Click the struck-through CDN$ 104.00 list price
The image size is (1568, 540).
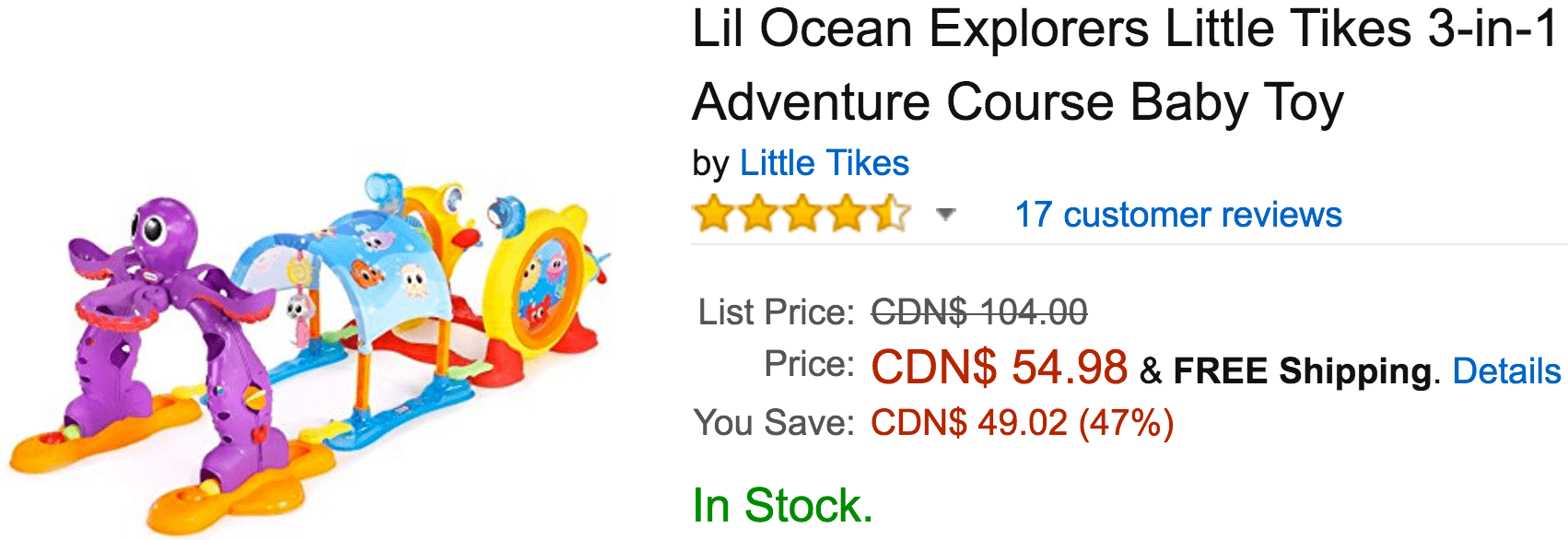tap(979, 312)
